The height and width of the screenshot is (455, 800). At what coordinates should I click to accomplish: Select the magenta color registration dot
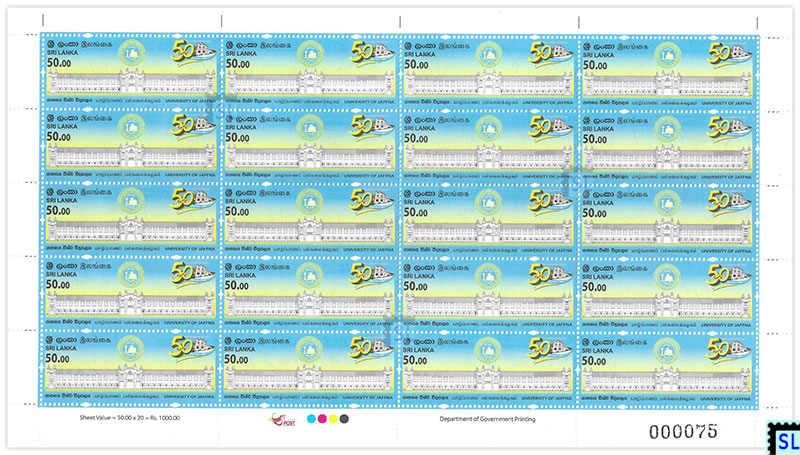[321, 420]
